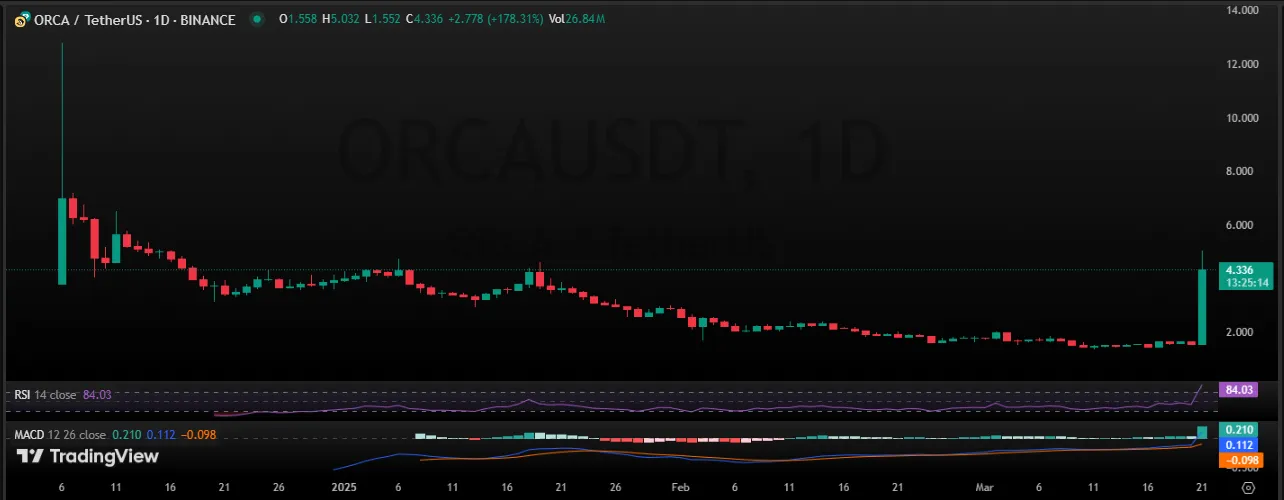Image resolution: width=1284 pixels, height=500 pixels.
Task: Select the RSI 14 close indicator label
Action: (47, 395)
